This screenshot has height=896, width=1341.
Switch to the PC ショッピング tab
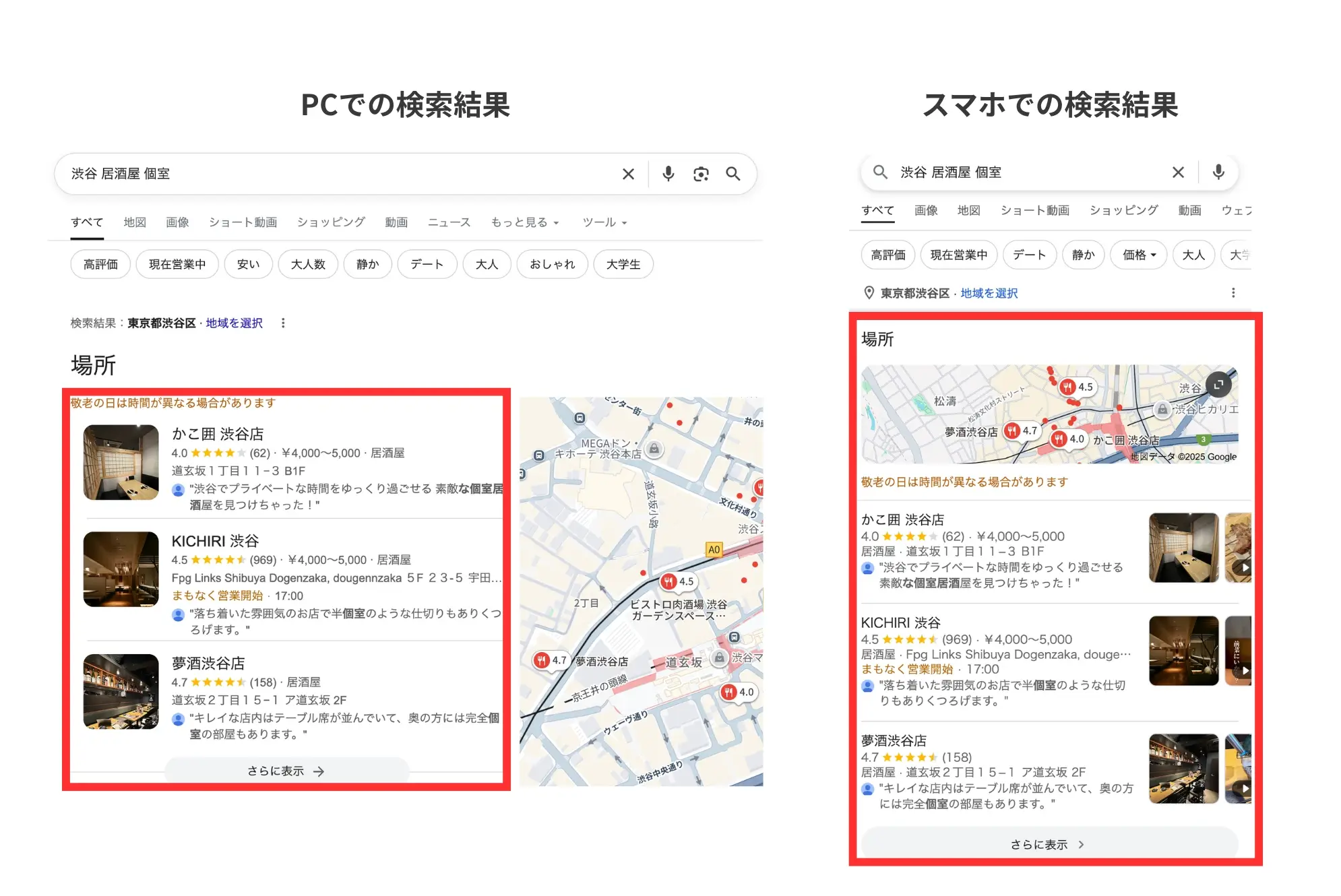tap(331, 222)
